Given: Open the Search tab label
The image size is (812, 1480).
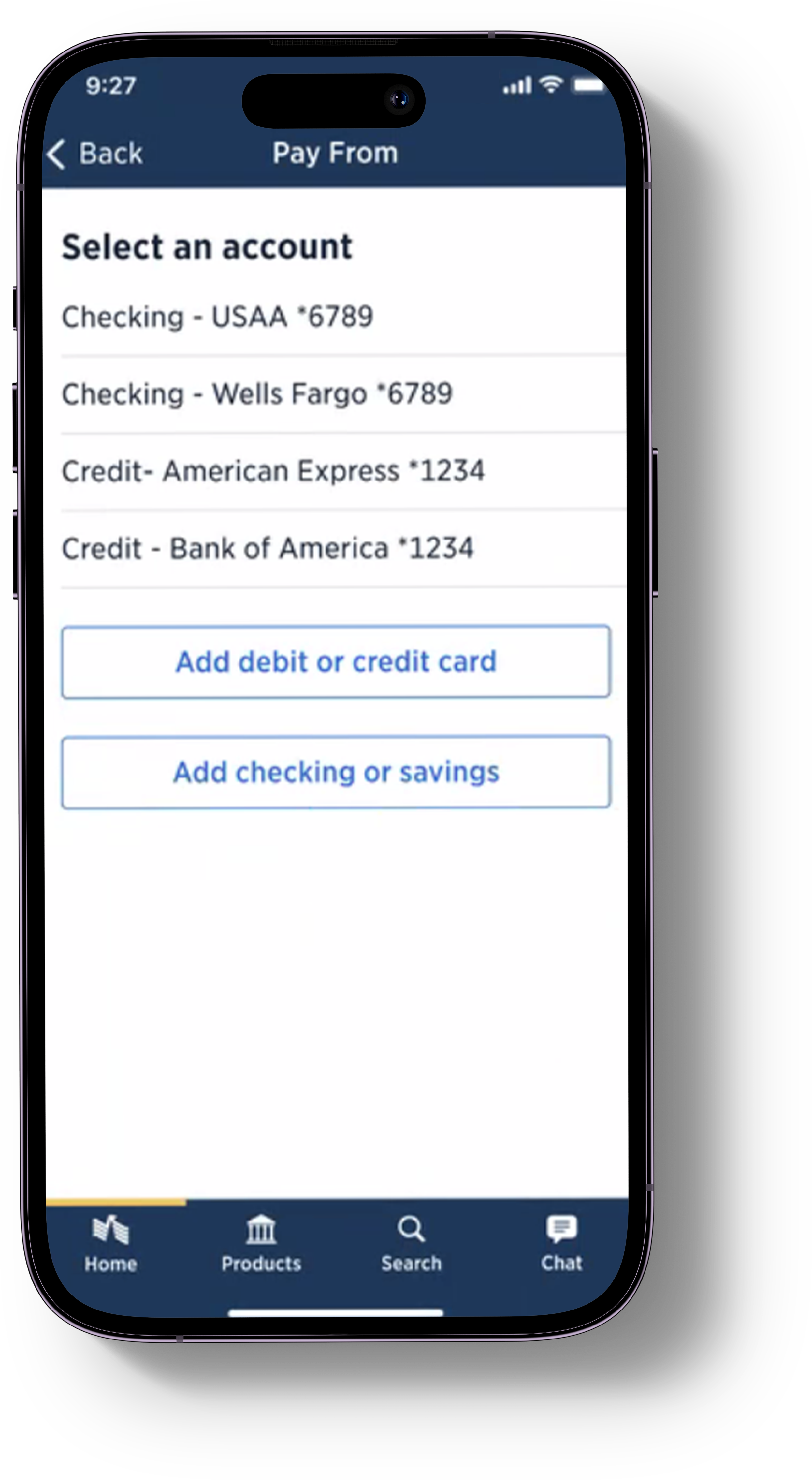Looking at the screenshot, I should (x=411, y=1264).
